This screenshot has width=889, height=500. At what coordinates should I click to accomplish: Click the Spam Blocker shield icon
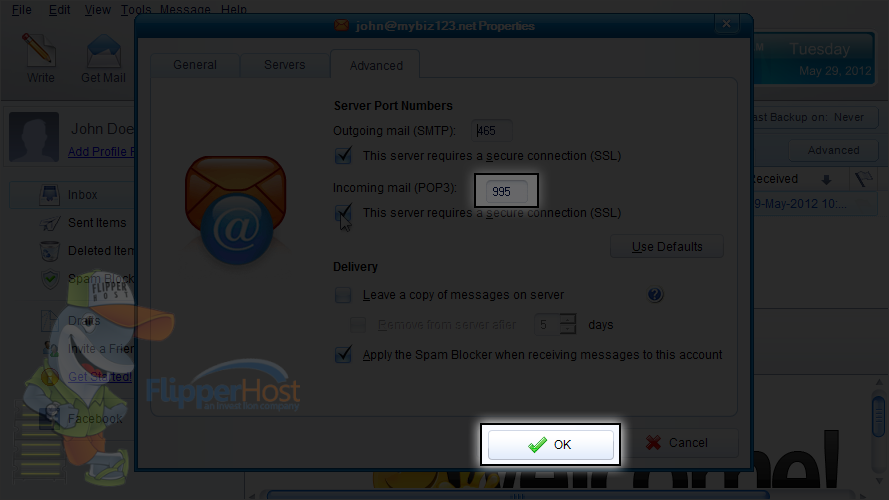(50, 278)
